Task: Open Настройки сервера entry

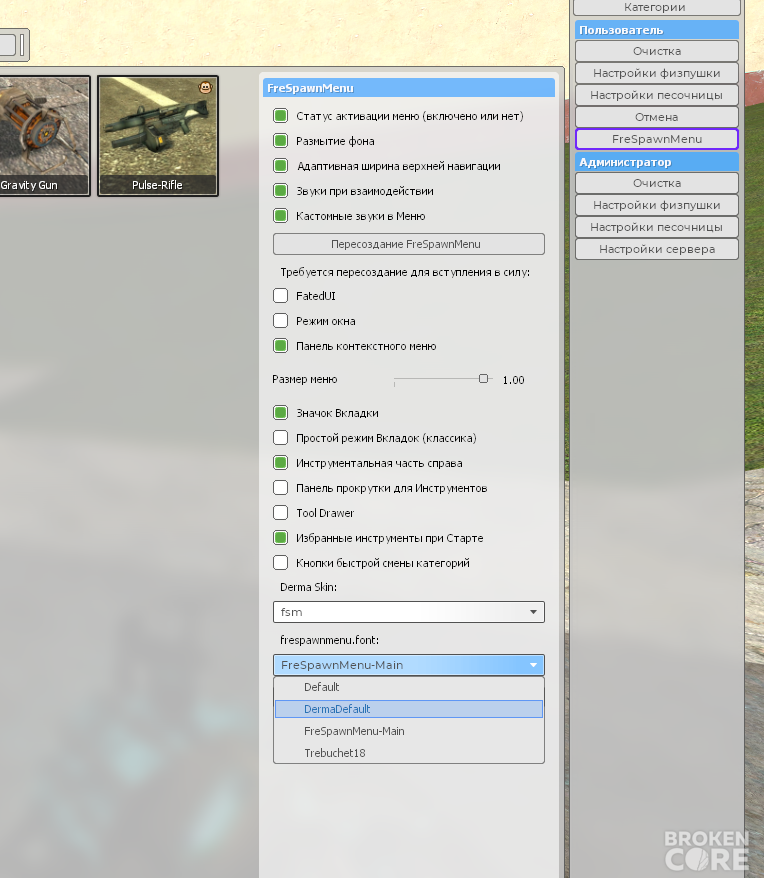Action: pos(656,249)
